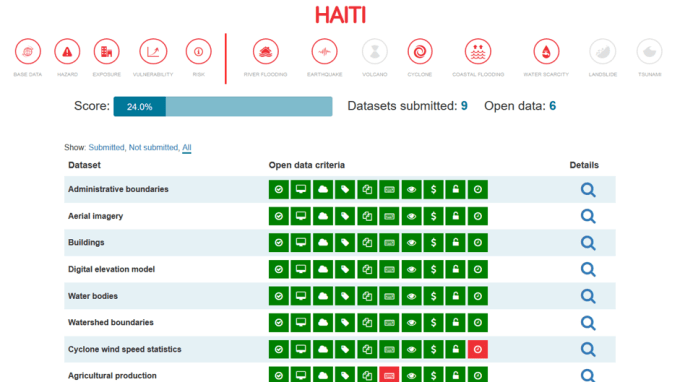Viewport: 680px width, 382px height.
Task: Click monitor criterion in Aerial imagery row
Action: pyautogui.click(x=301, y=216)
